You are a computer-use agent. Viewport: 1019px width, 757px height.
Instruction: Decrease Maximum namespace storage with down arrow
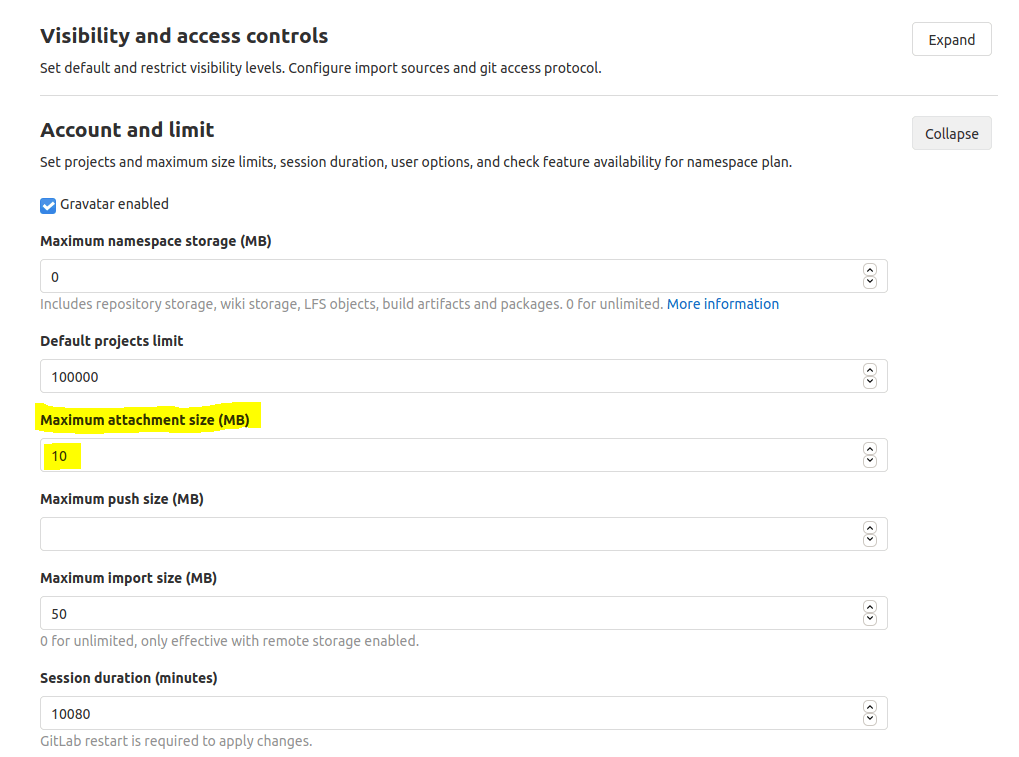870,283
